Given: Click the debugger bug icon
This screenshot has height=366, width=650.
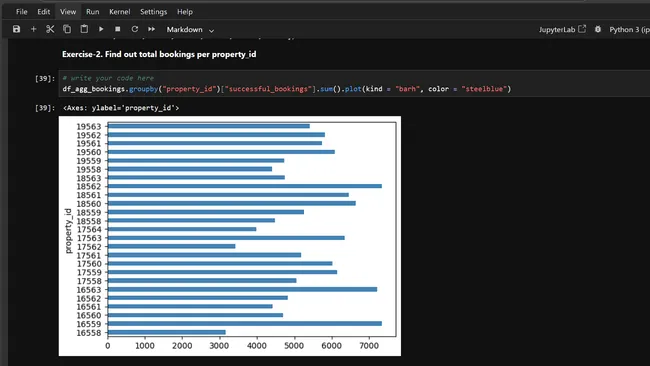Looking at the screenshot, I should 598,29.
